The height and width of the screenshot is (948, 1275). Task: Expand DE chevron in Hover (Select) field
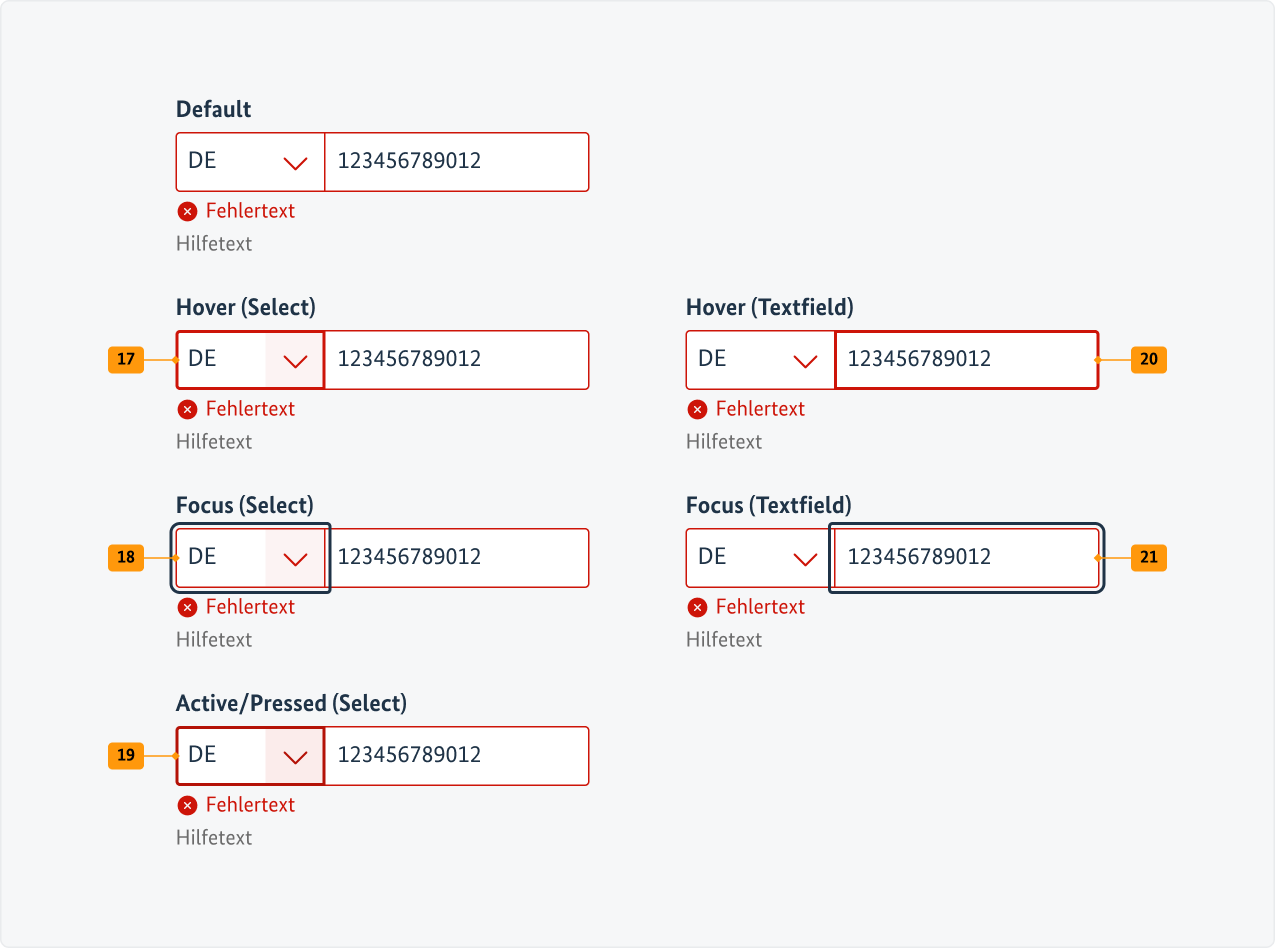pos(295,360)
